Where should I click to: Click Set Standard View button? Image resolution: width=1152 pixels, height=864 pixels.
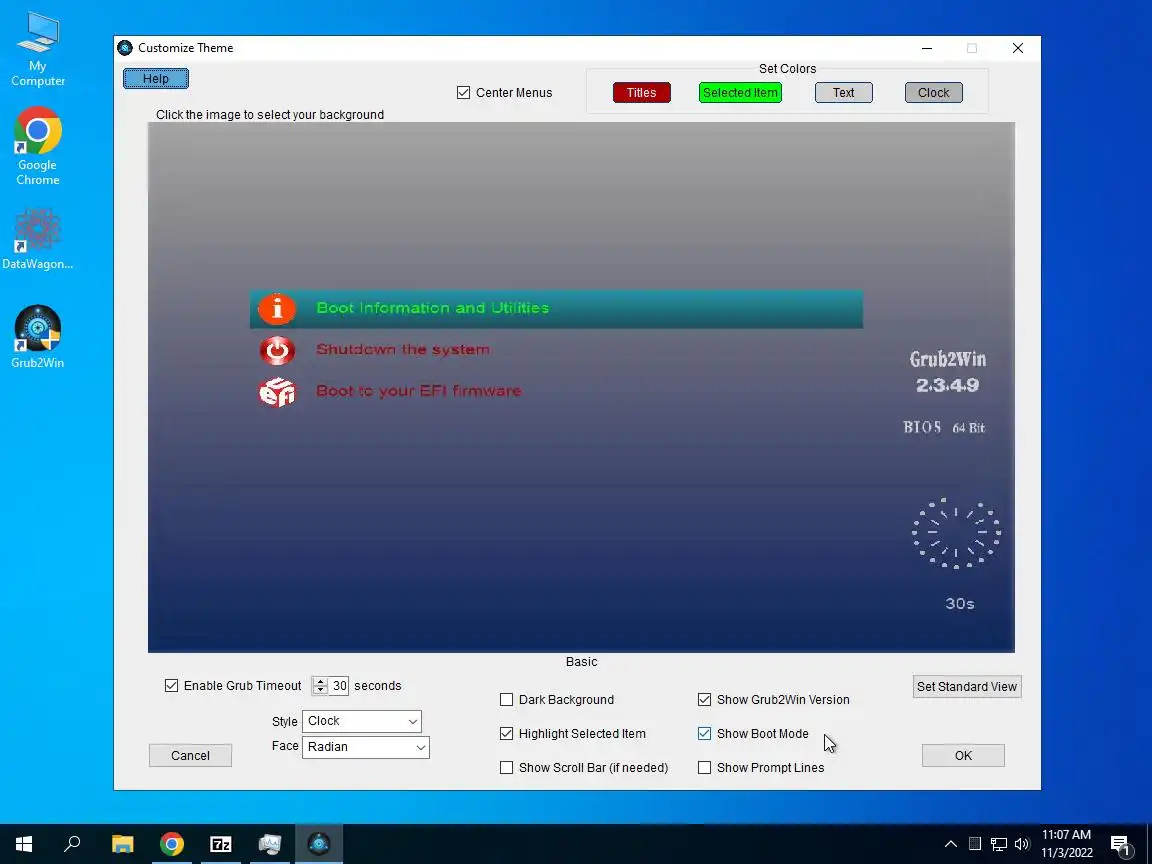967,687
